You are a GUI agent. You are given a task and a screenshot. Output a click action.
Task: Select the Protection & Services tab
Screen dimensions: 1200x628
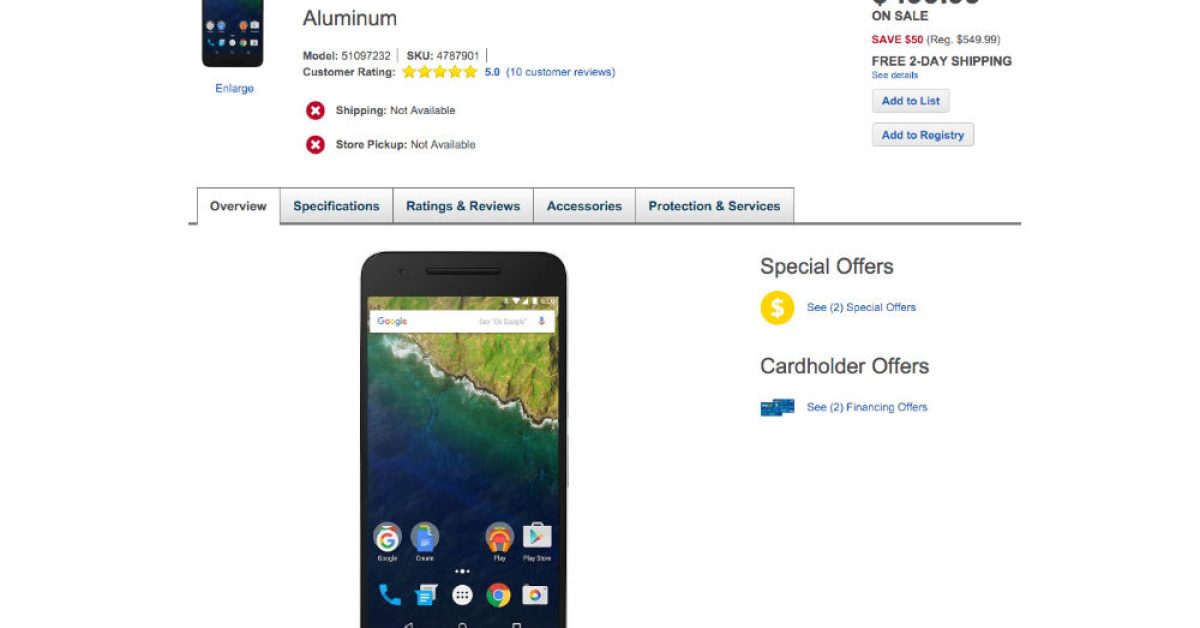click(x=714, y=206)
